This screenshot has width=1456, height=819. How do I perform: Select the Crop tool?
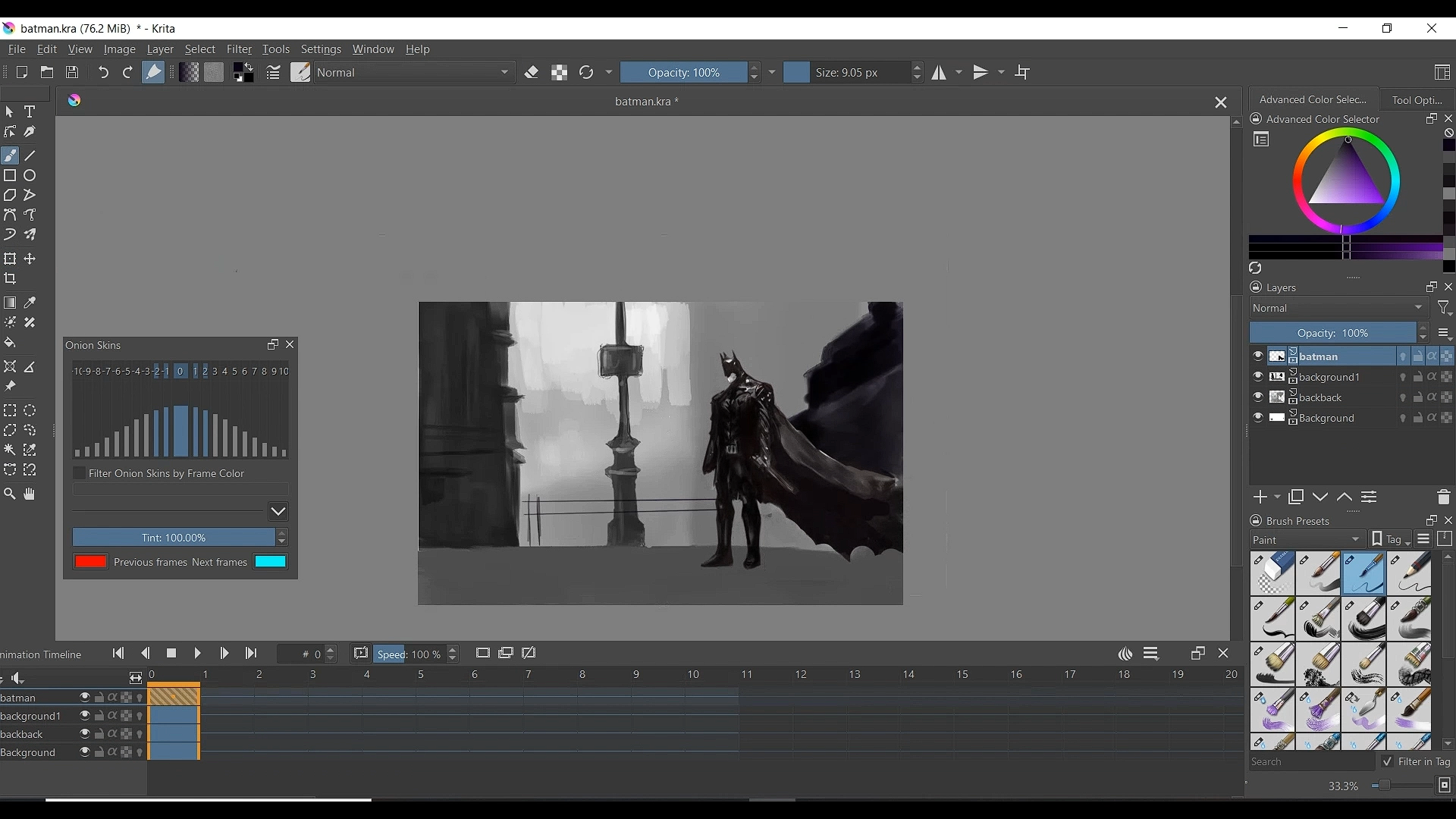10,279
